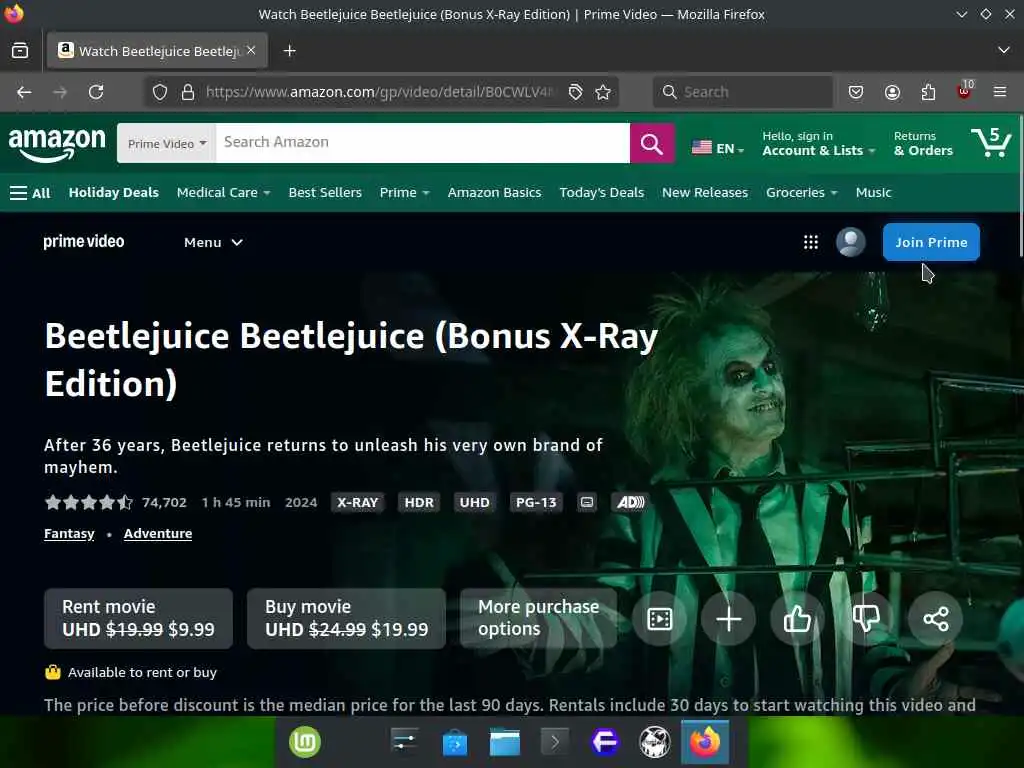1024x768 pixels.
Task: Open the EN language selector
Action: coord(718,148)
